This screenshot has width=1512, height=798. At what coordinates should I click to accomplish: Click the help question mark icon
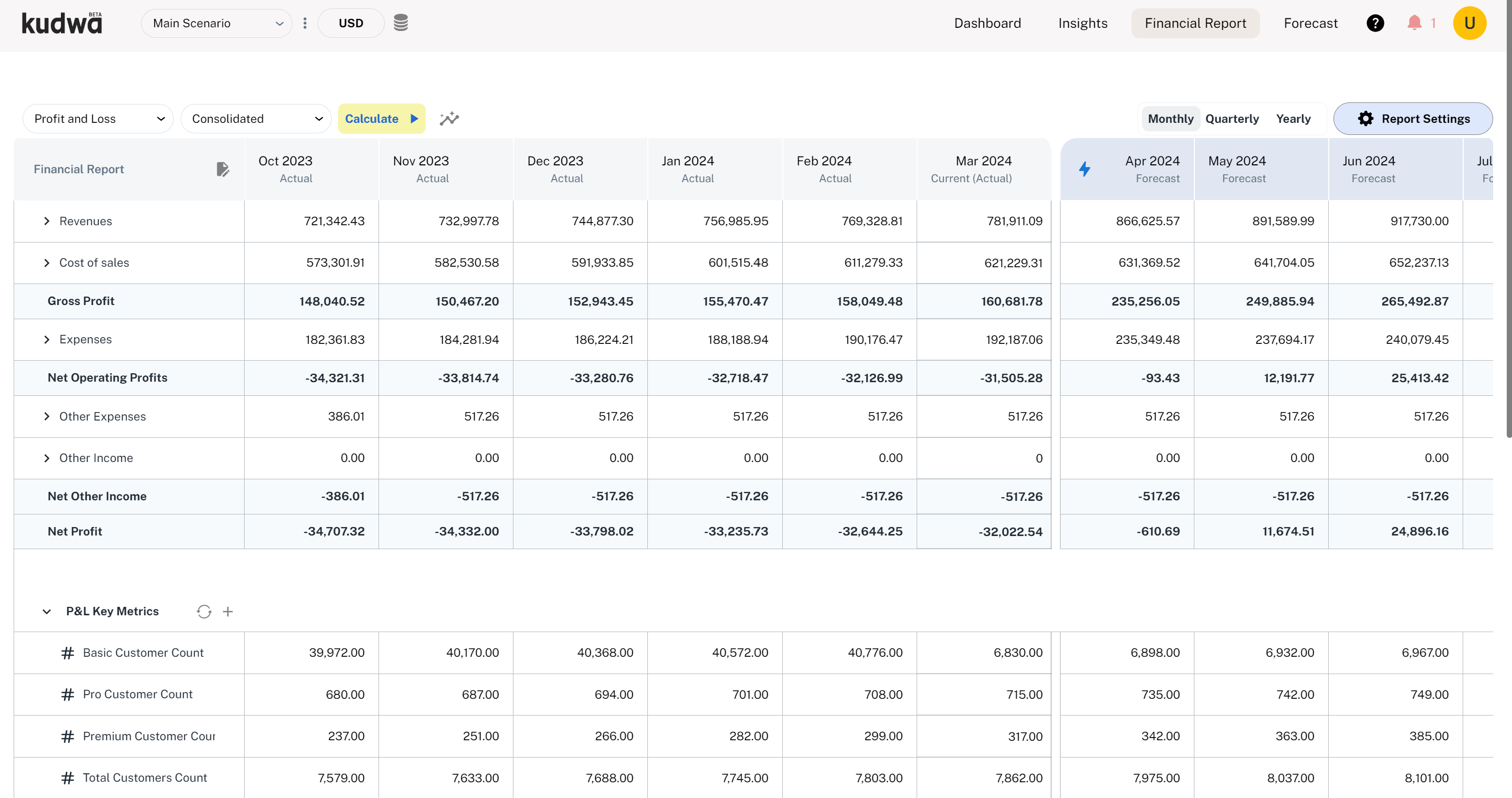(1374, 23)
